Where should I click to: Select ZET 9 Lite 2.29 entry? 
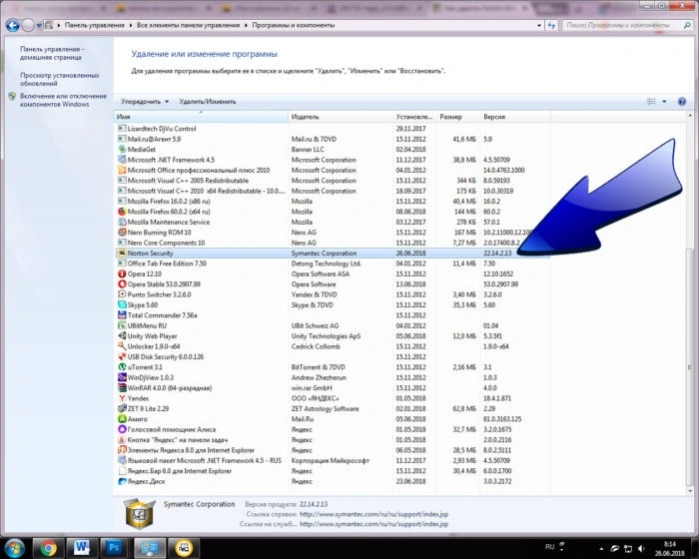332,408
